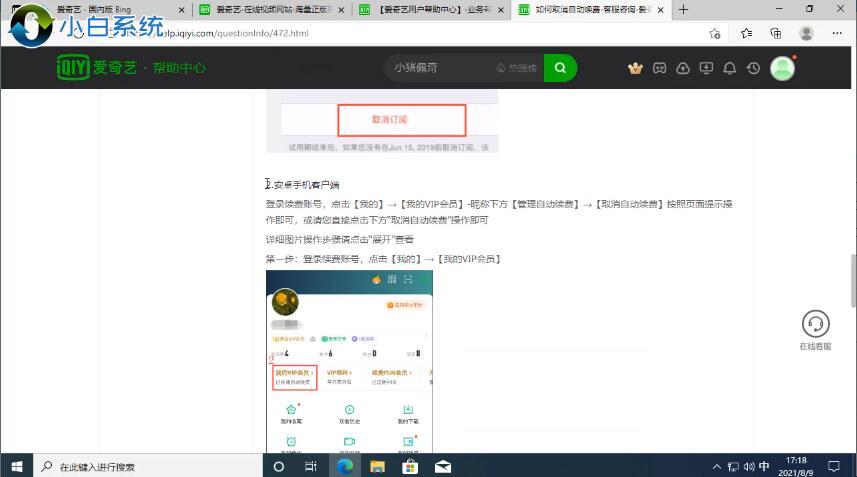Click the cloud upload icon in header
The width and height of the screenshot is (857, 477).
point(683,68)
